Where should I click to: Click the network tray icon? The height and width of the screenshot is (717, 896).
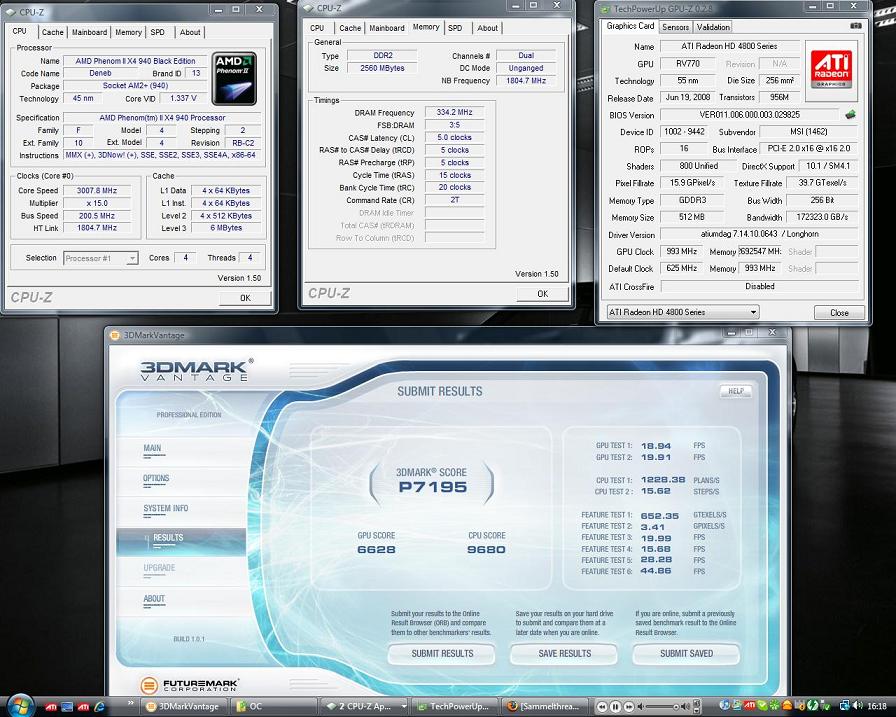[x=844, y=706]
